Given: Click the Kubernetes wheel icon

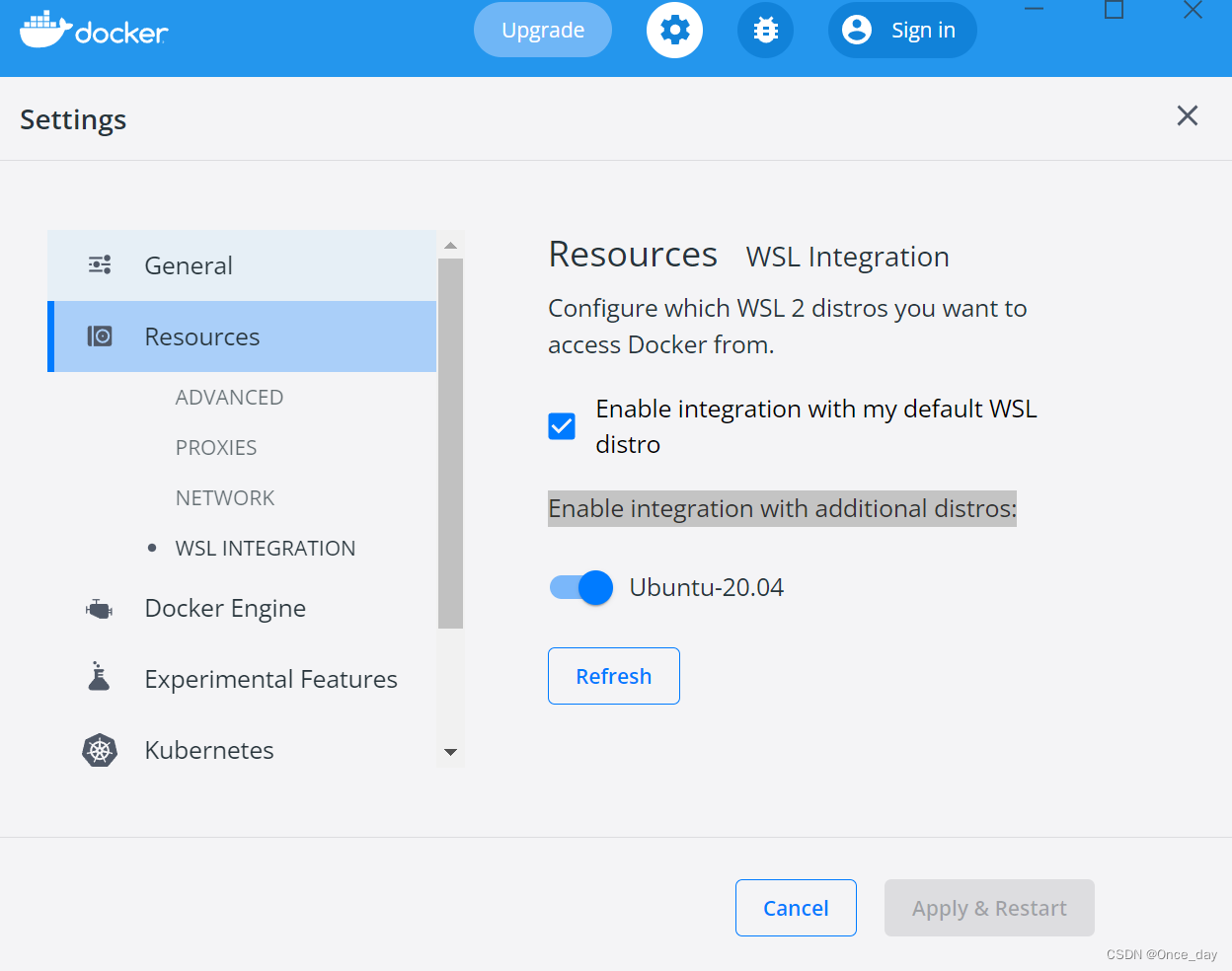Looking at the screenshot, I should tap(100, 751).
